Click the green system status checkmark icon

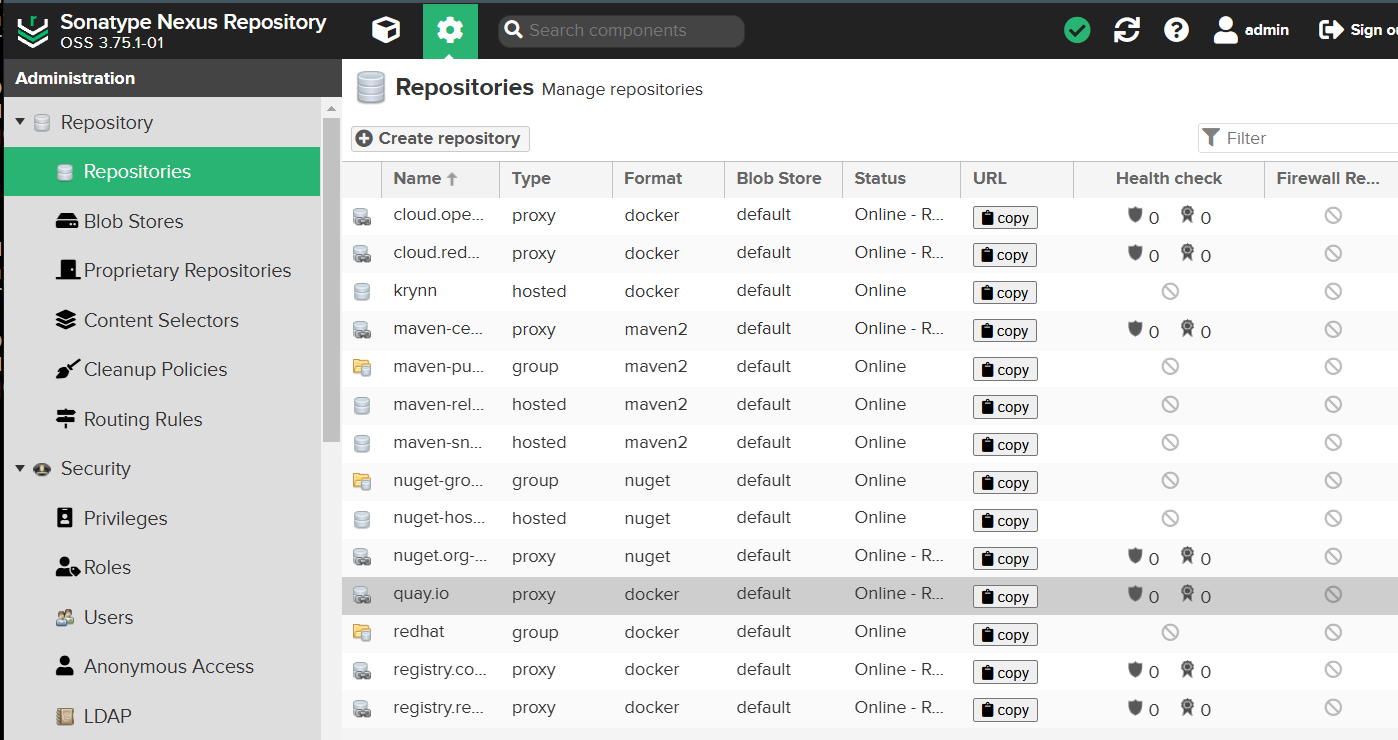click(1077, 31)
